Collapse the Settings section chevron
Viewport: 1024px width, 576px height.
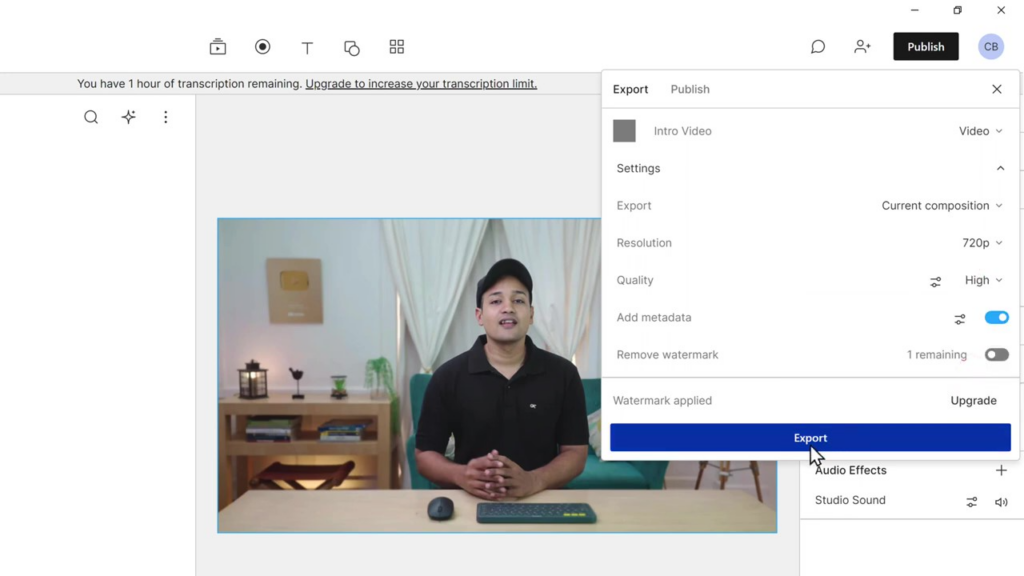[x=1000, y=168]
